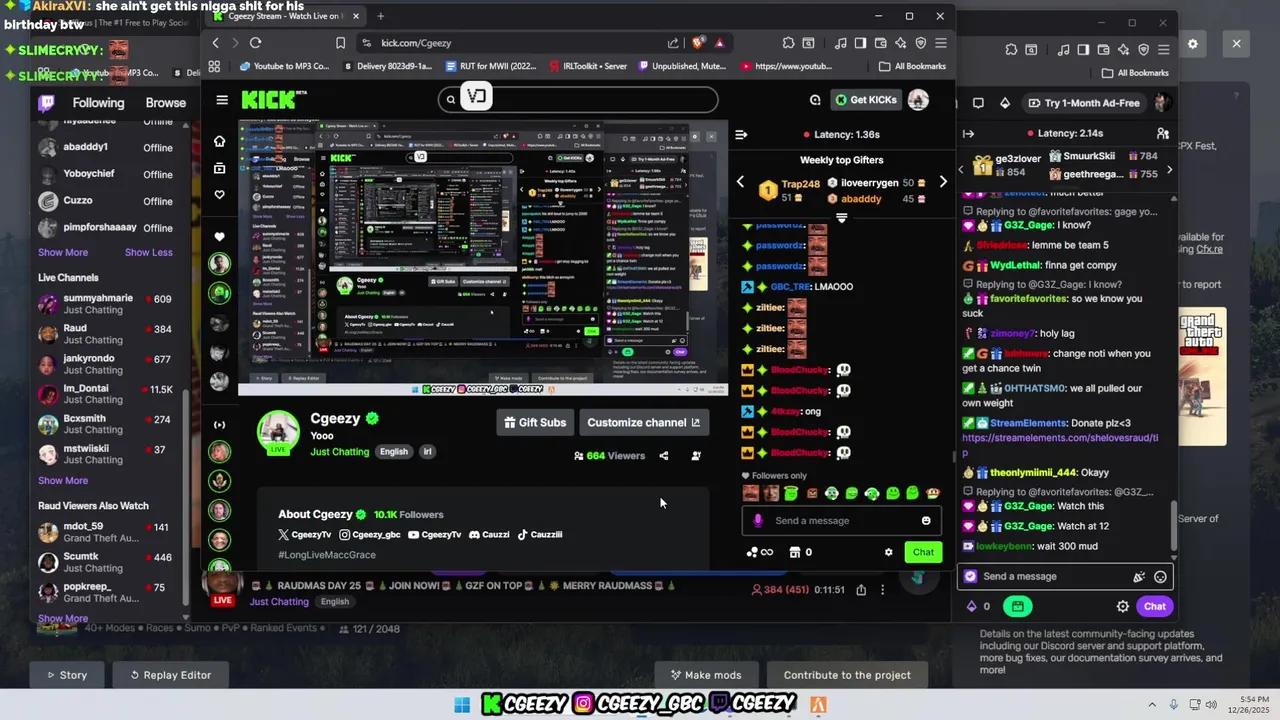Click Show Less in Twitch sidebar
This screenshot has width=1280, height=720.
click(149, 253)
